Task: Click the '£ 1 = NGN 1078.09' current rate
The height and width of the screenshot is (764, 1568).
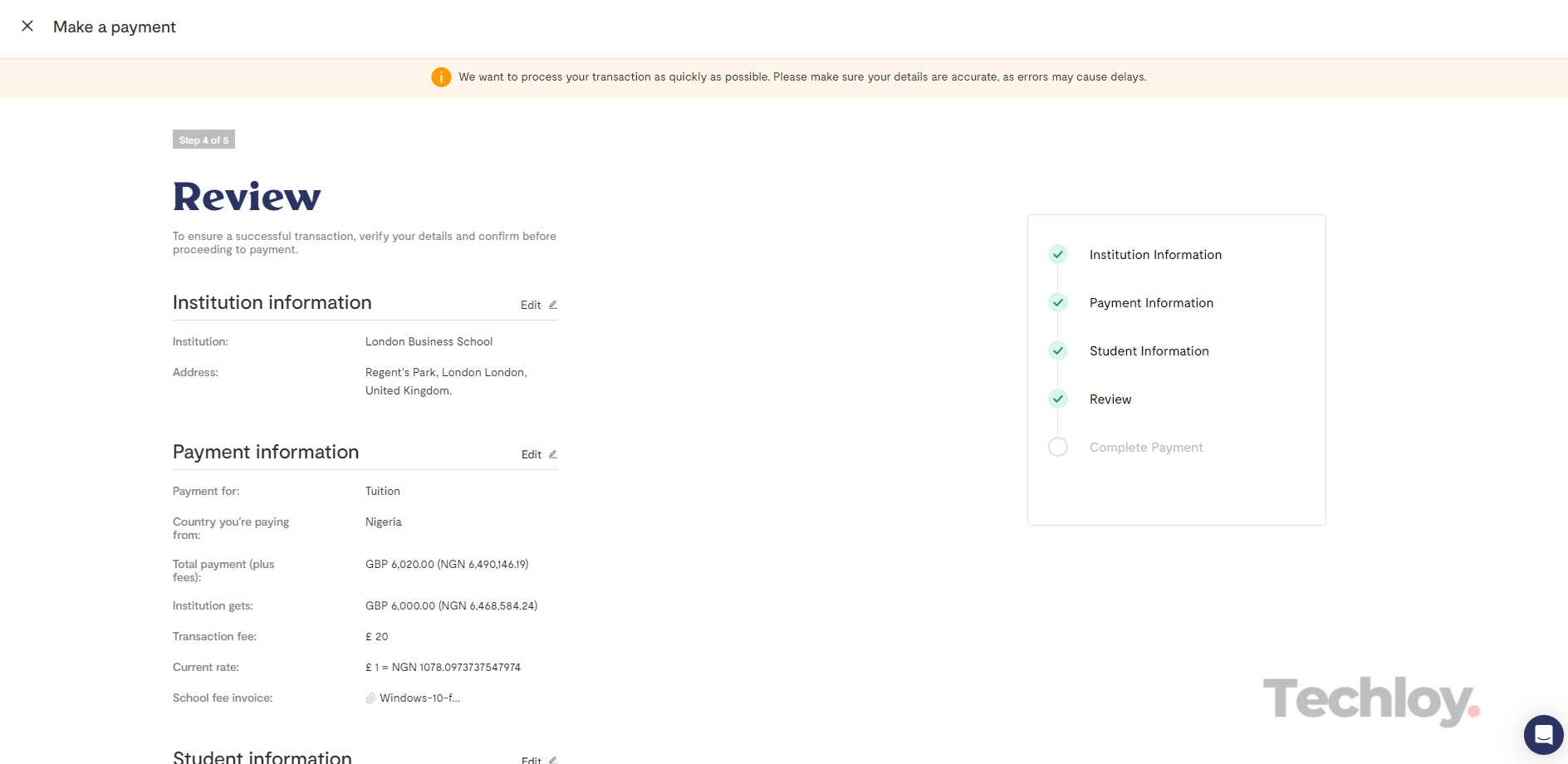Action: (x=443, y=668)
